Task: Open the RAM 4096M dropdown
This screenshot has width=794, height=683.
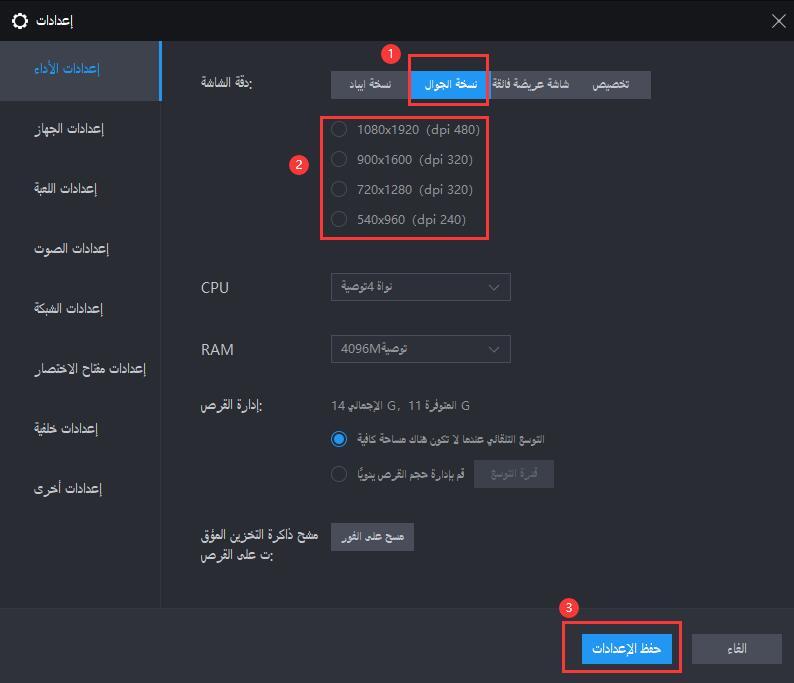Action: [421, 349]
